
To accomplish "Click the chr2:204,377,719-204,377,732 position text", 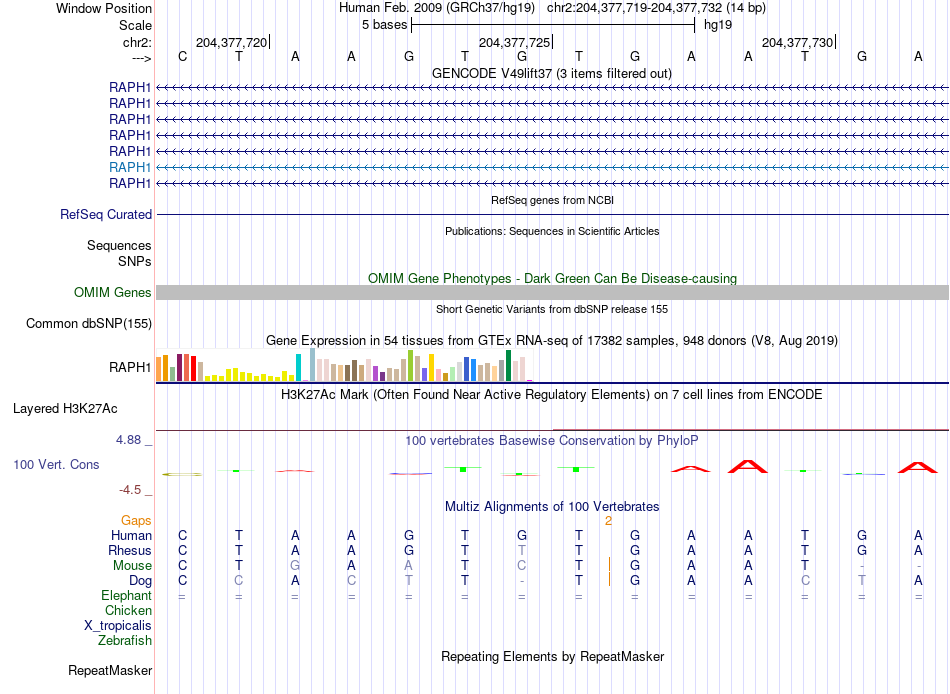I will (x=634, y=8).
